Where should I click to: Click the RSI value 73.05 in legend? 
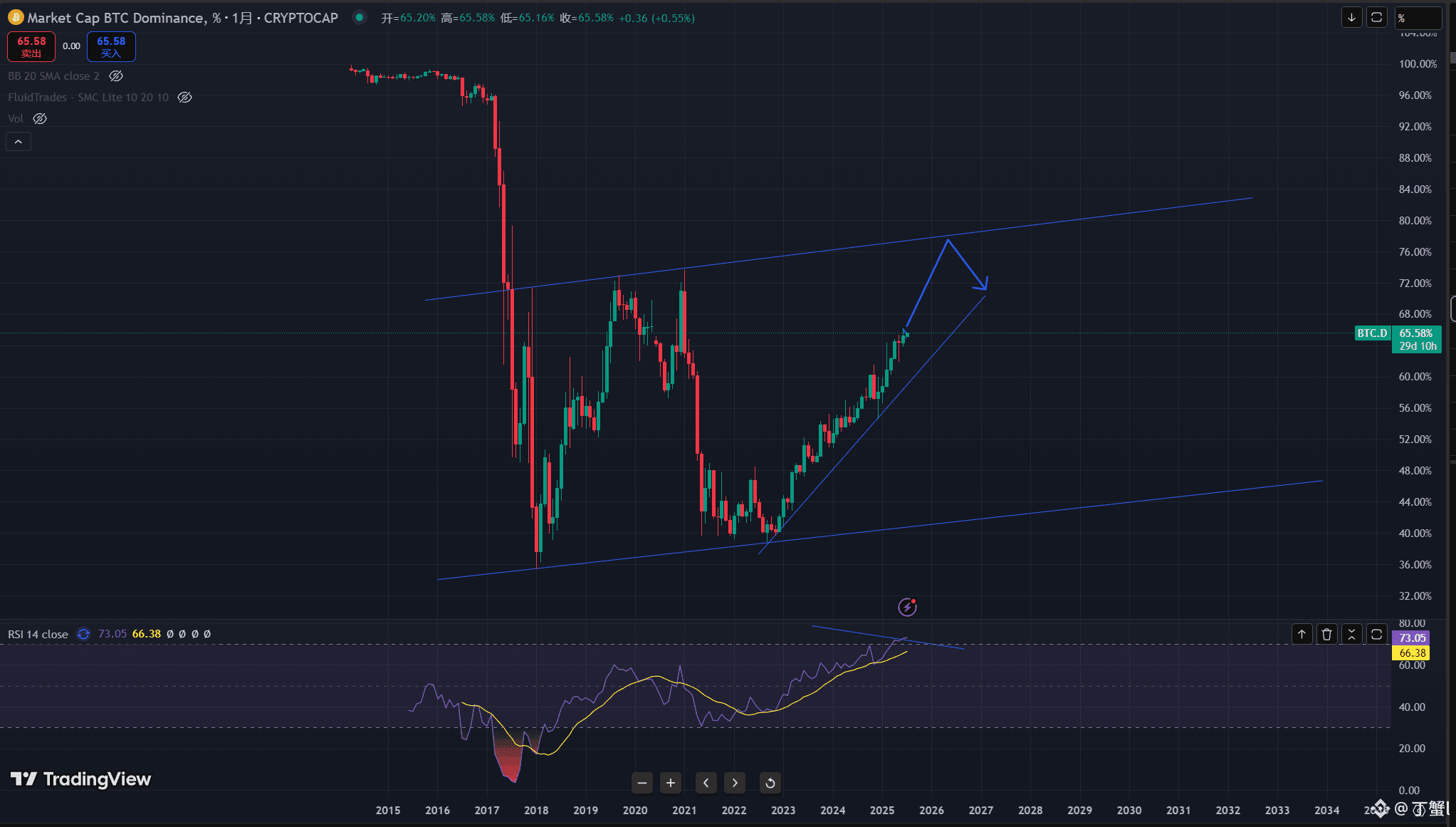point(112,634)
